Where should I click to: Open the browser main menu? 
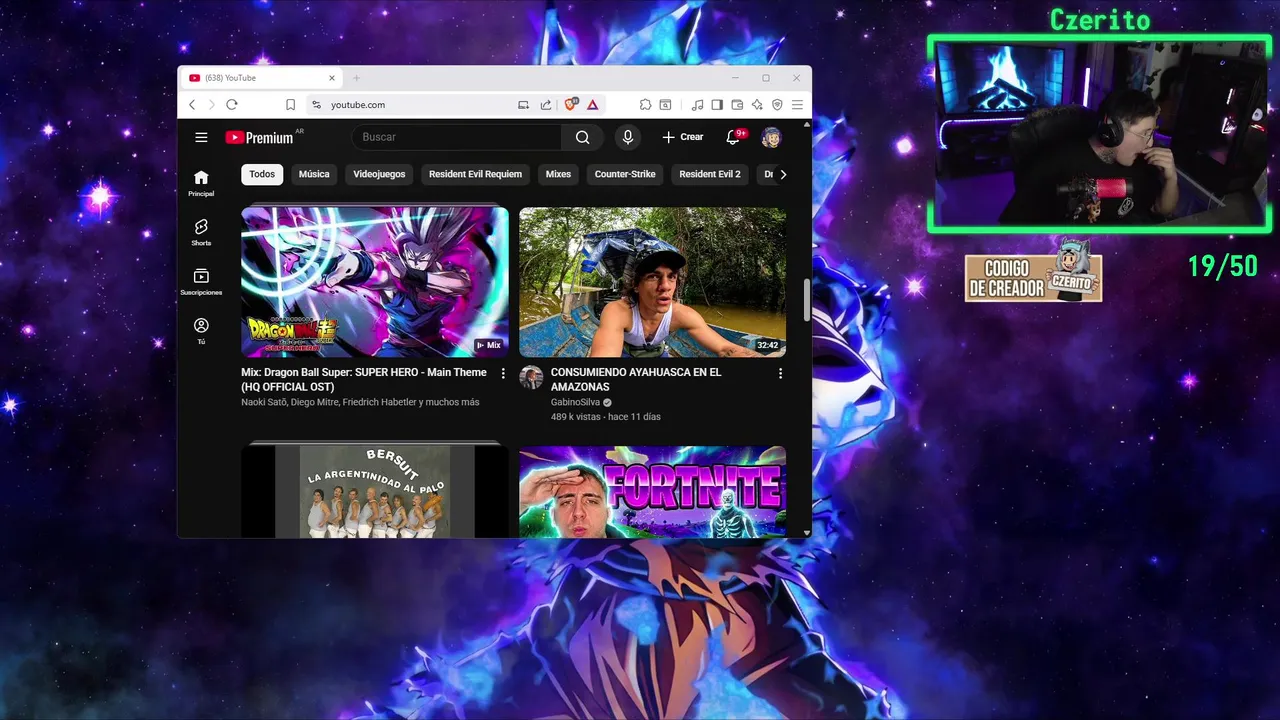tap(797, 104)
